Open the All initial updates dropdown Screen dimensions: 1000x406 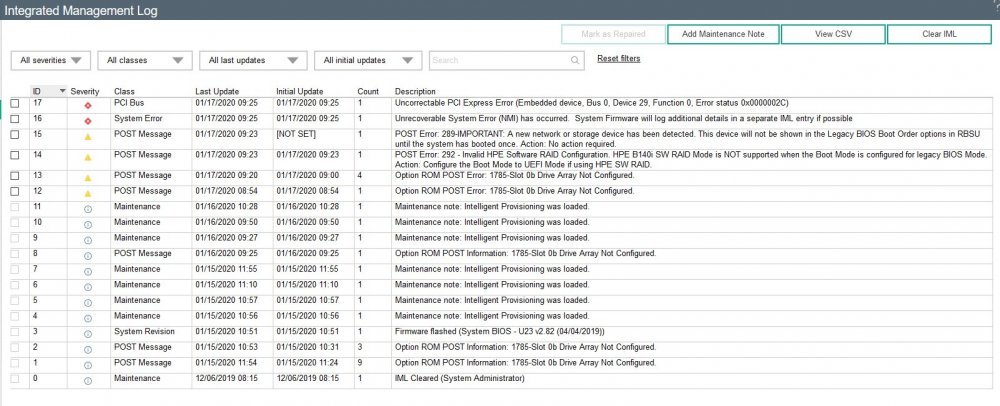(x=368, y=61)
